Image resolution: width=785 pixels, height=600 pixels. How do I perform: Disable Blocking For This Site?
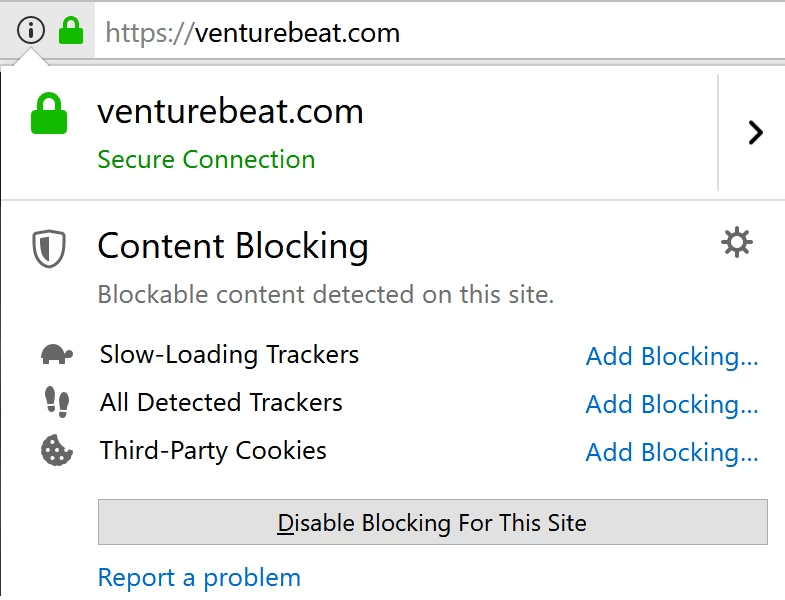pos(433,522)
